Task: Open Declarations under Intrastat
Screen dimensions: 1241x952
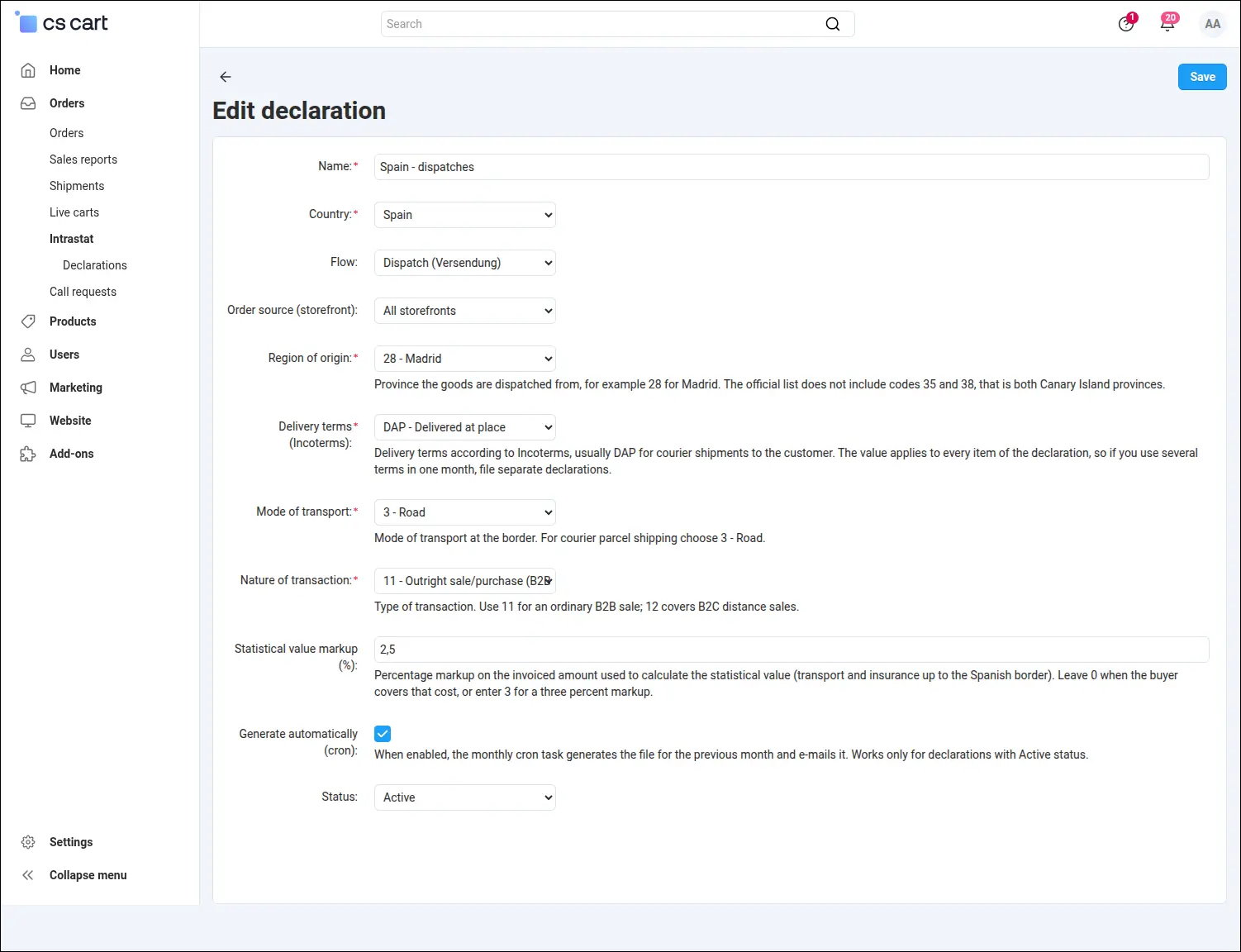Action: coord(95,265)
